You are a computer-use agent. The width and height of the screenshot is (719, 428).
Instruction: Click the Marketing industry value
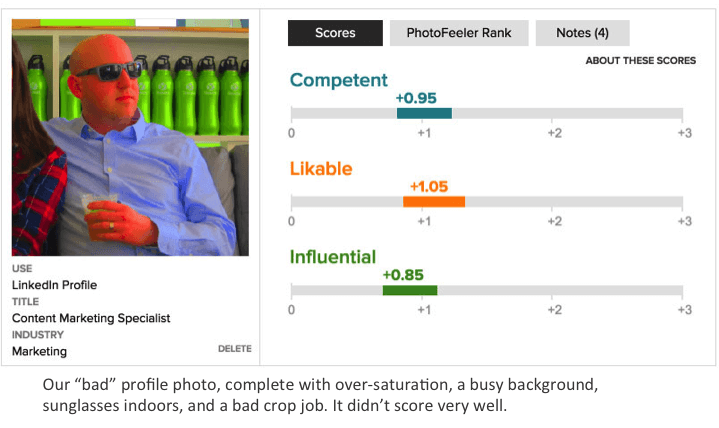pyautogui.click(x=39, y=351)
